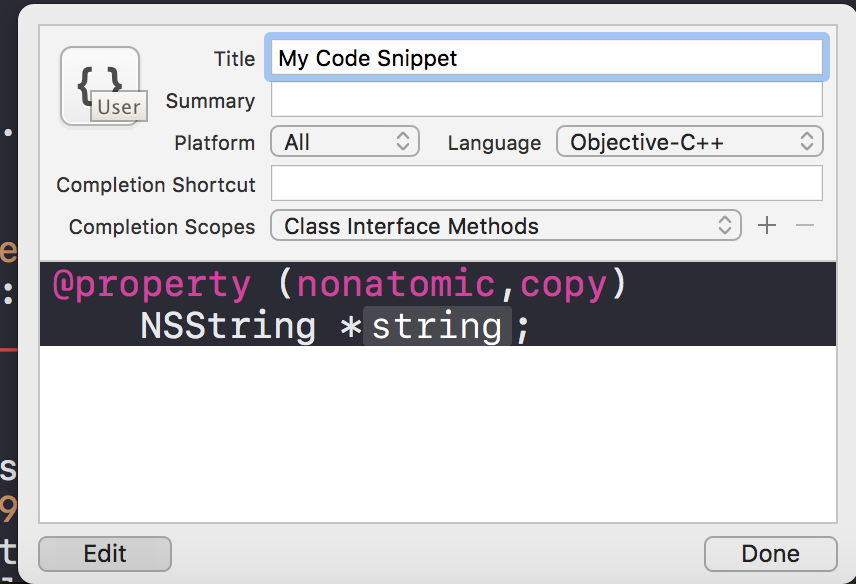
Task: Expand the Class Interface Methods scope dropdown
Action: click(x=505, y=226)
